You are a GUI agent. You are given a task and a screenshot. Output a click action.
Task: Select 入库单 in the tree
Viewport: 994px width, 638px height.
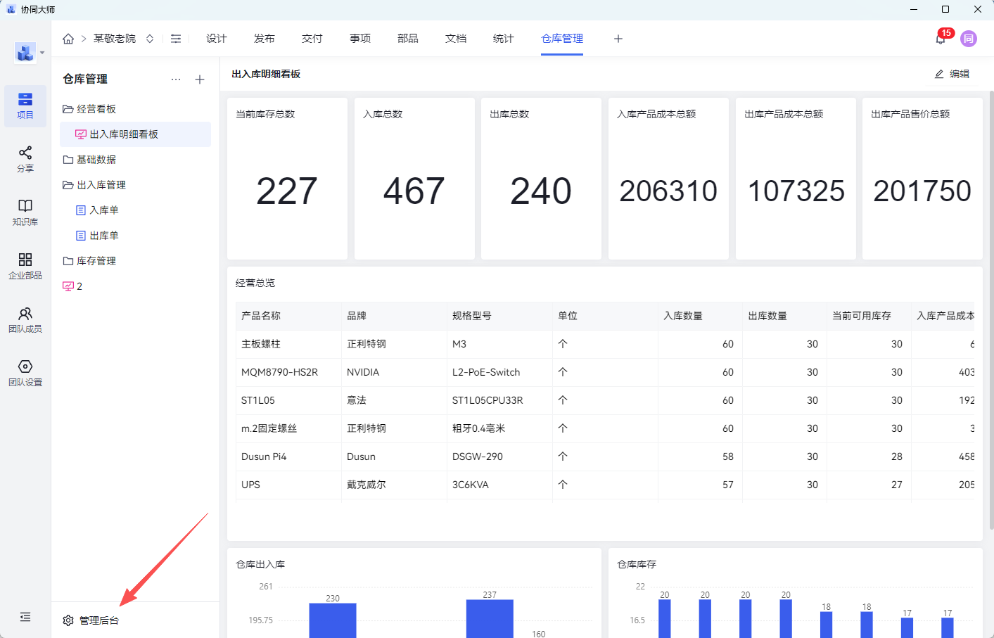point(103,210)
